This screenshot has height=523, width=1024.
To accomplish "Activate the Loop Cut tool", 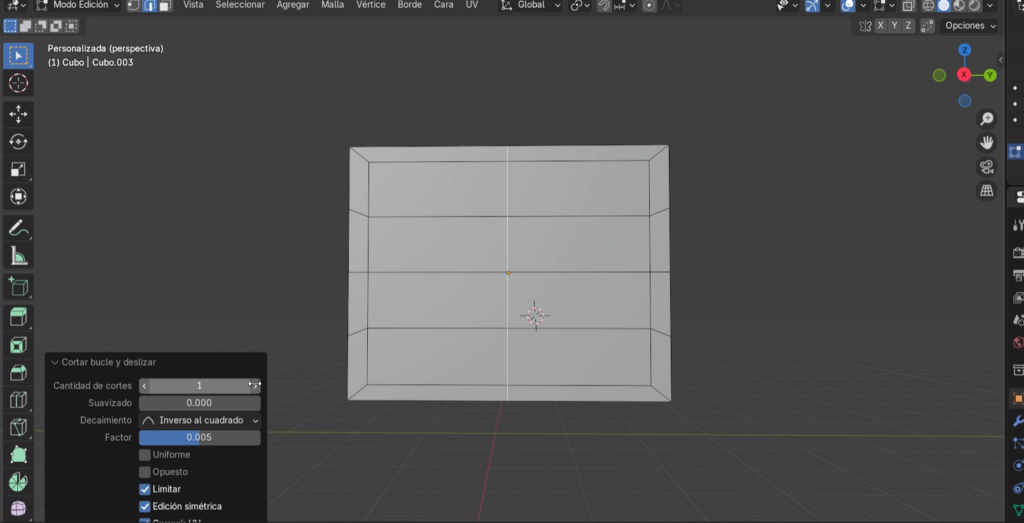I will coord(18,400).
